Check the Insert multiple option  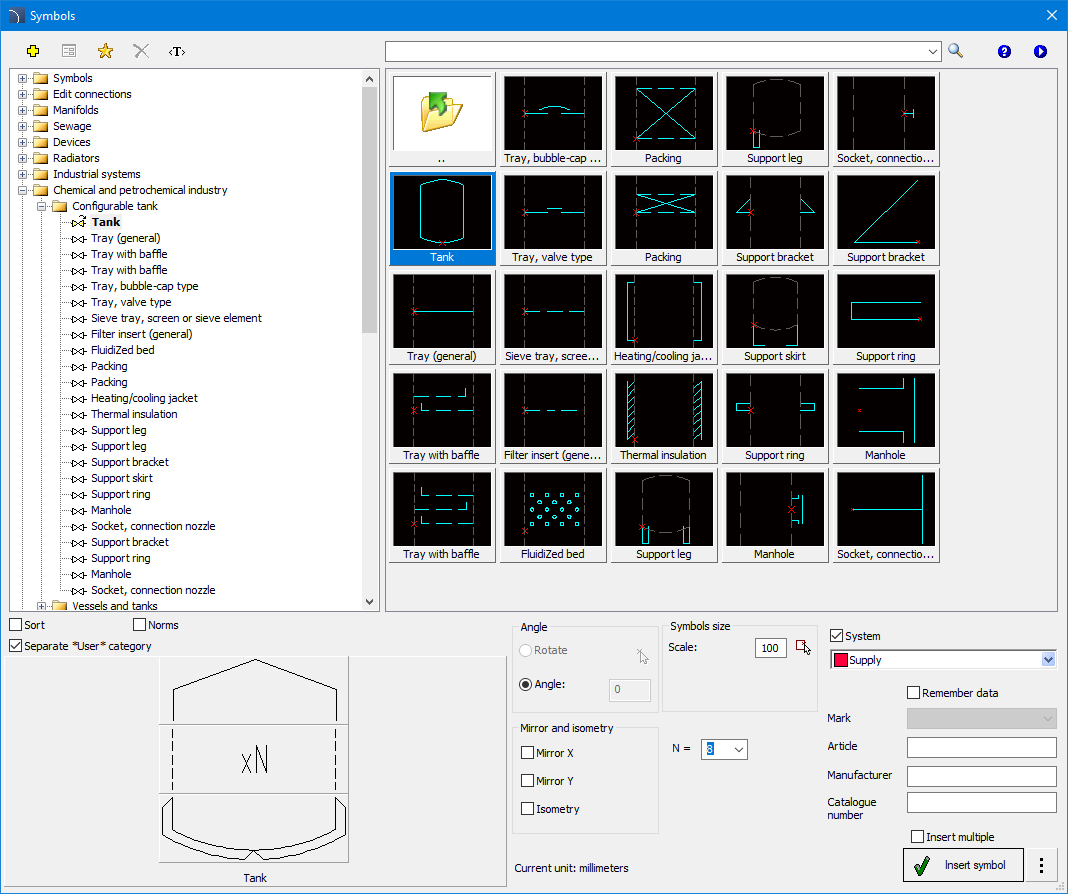[918, 837]
